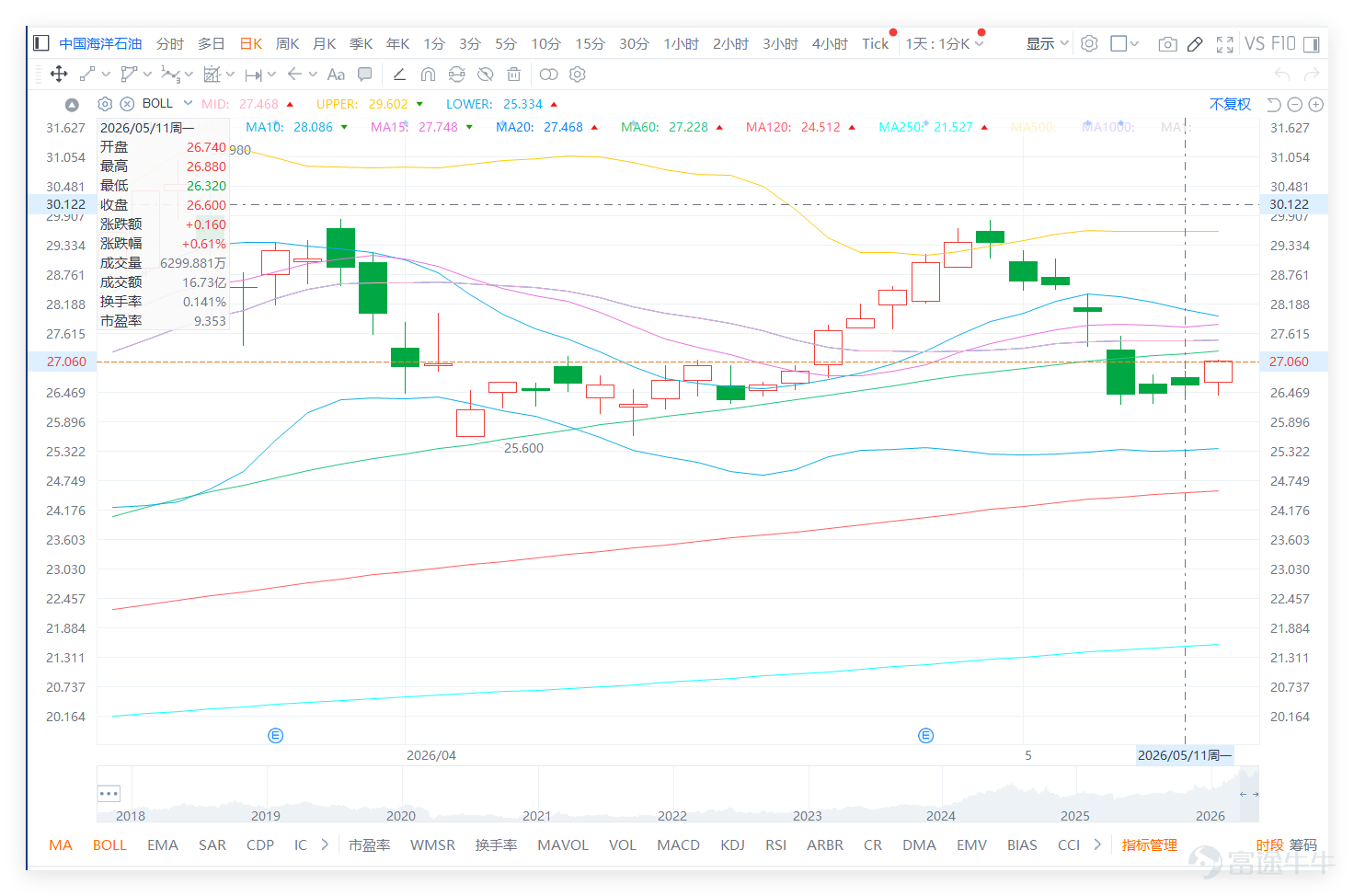Image resolution: width=1354 pixels, height=896 pixels.
Task: Undo last drawing action arrow
Action: [1282, 75]
